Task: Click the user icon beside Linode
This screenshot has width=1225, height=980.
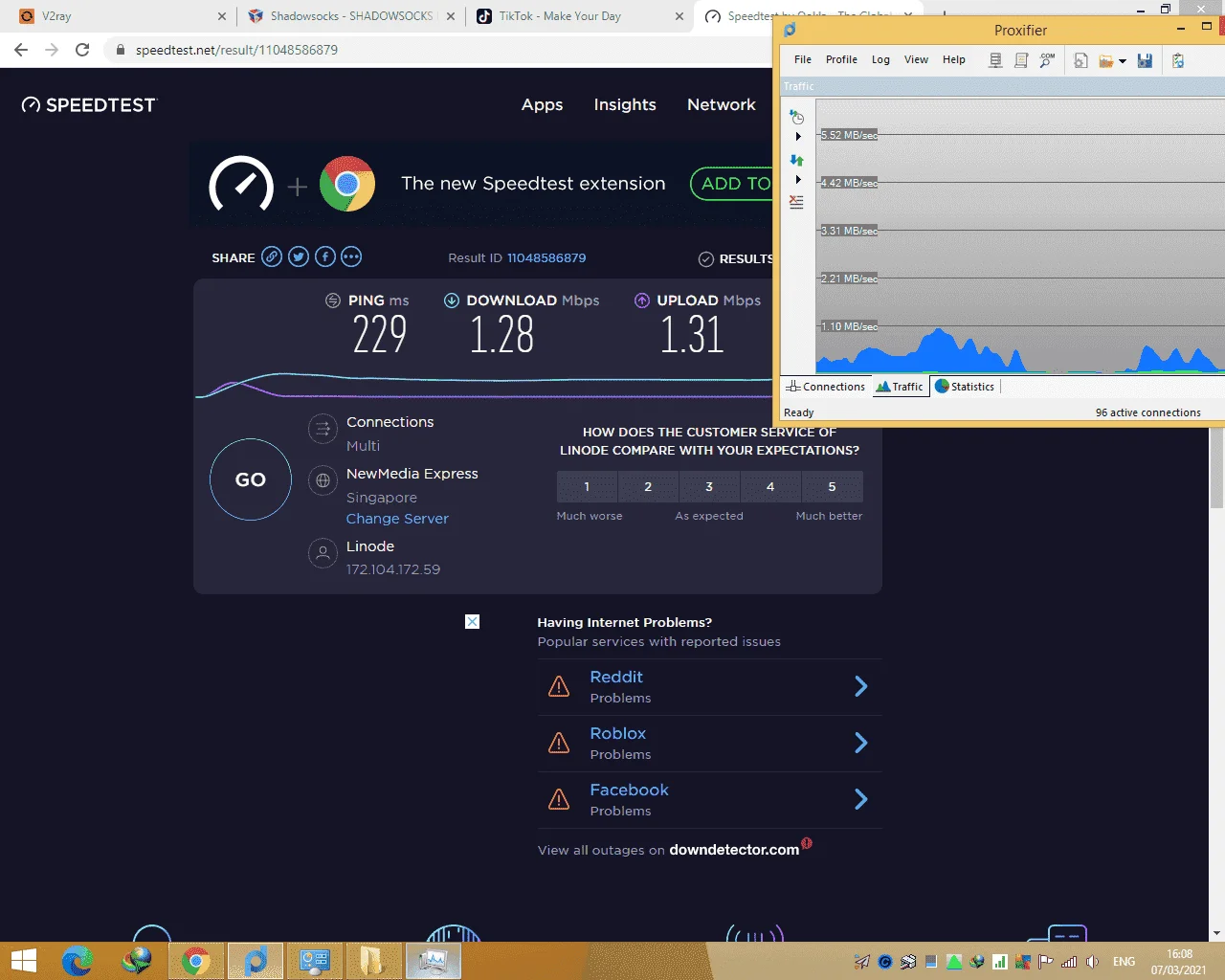Action: pyautogui.click(x=323, y=553)
